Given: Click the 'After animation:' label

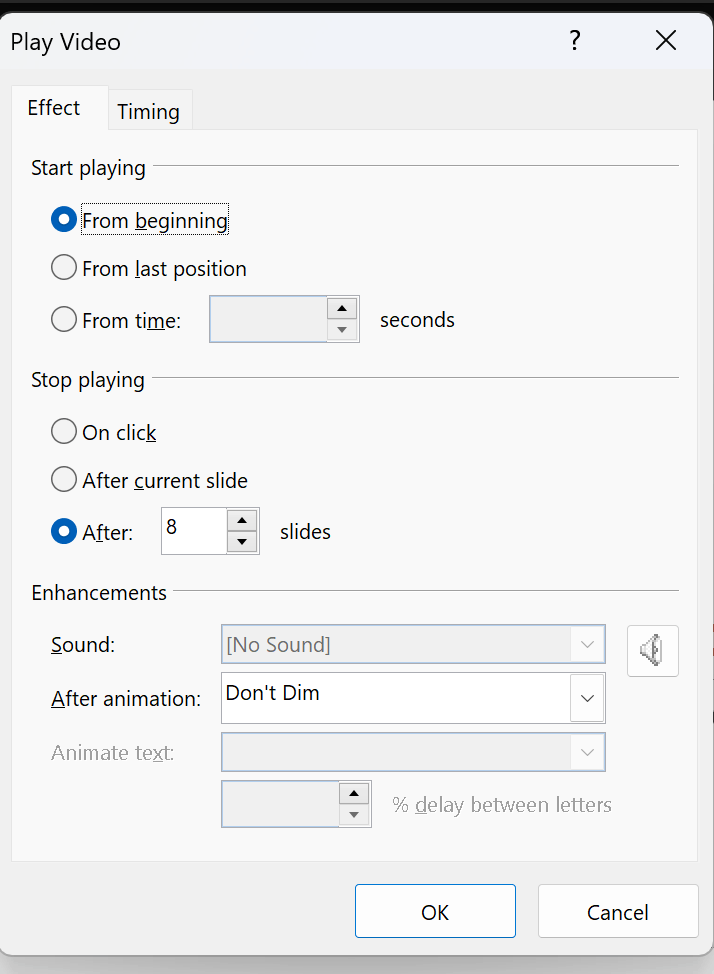Looking at the screenshot, I should [126, 699].
